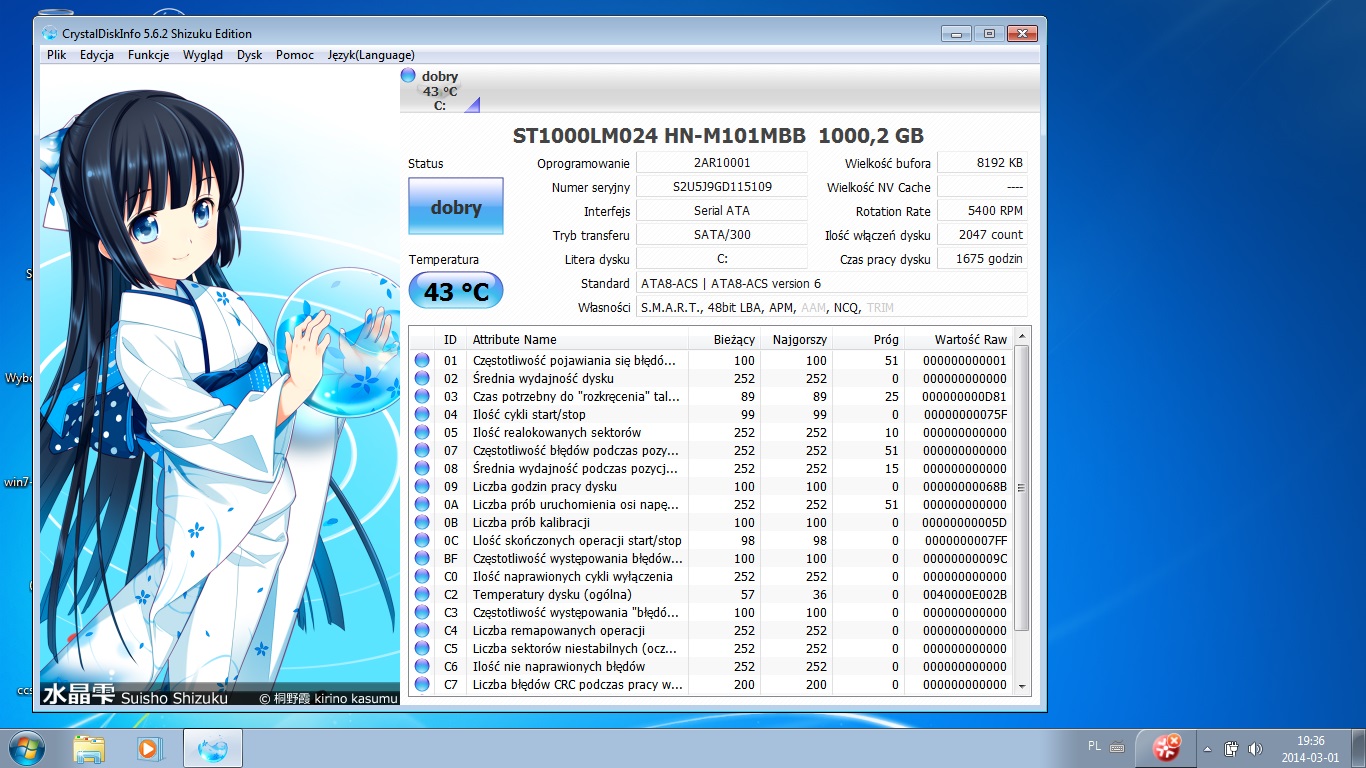Open the Windows Start menu

pyautogui.click(x=26, y=748)
